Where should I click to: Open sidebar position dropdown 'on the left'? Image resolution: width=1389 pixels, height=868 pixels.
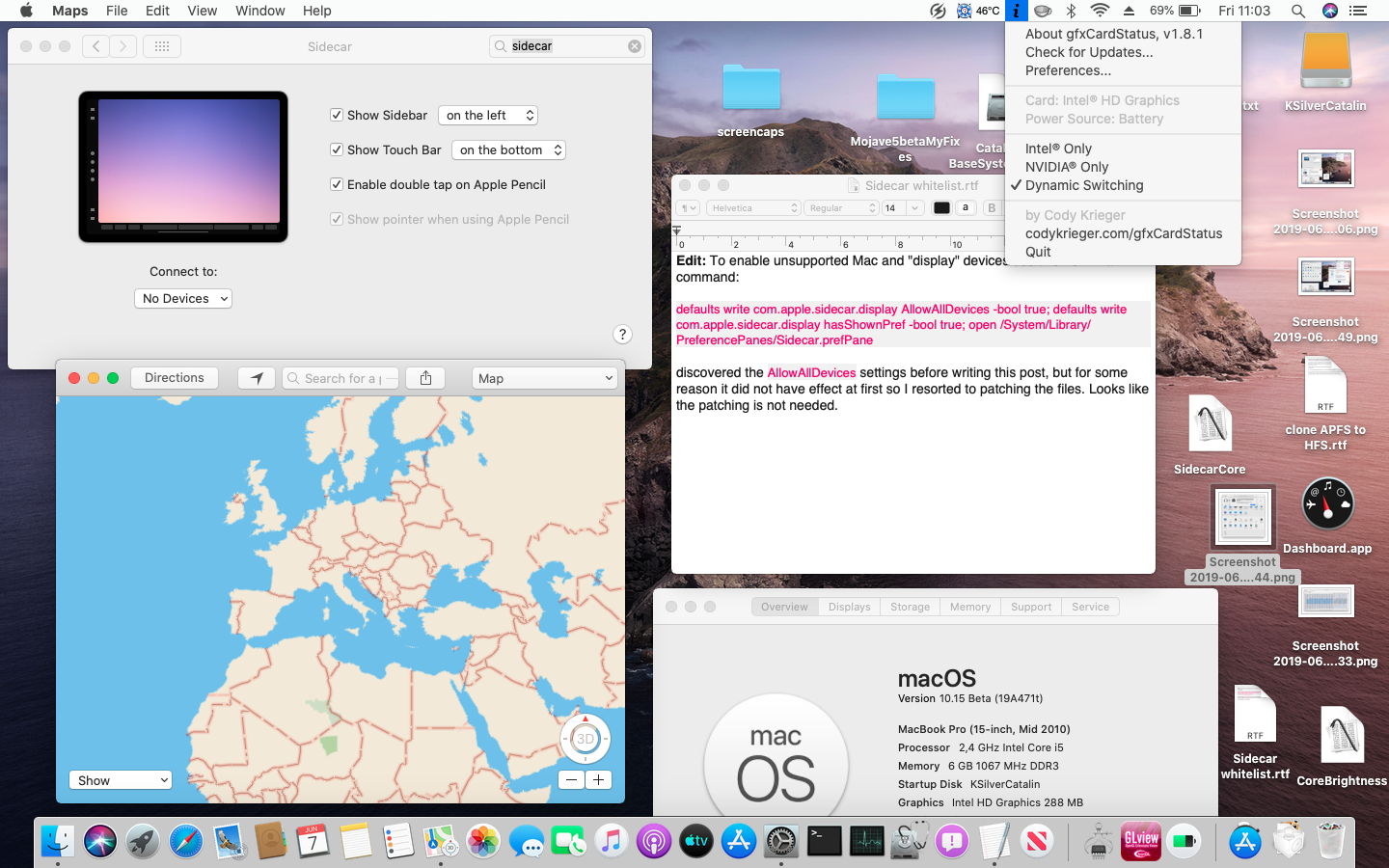[x=488, y=115]
